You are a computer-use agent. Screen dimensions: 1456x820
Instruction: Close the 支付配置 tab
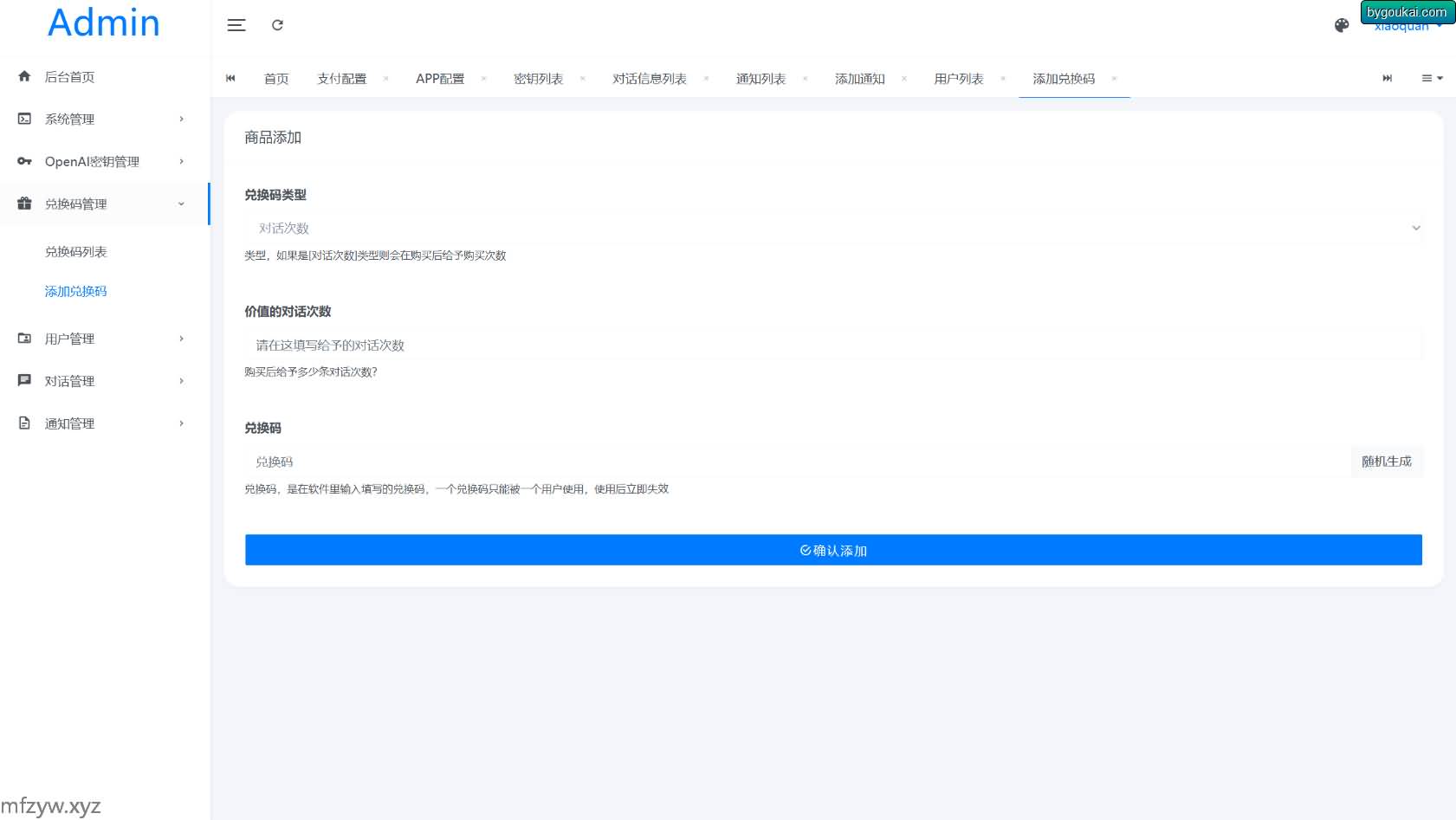[x=385, y=79]
